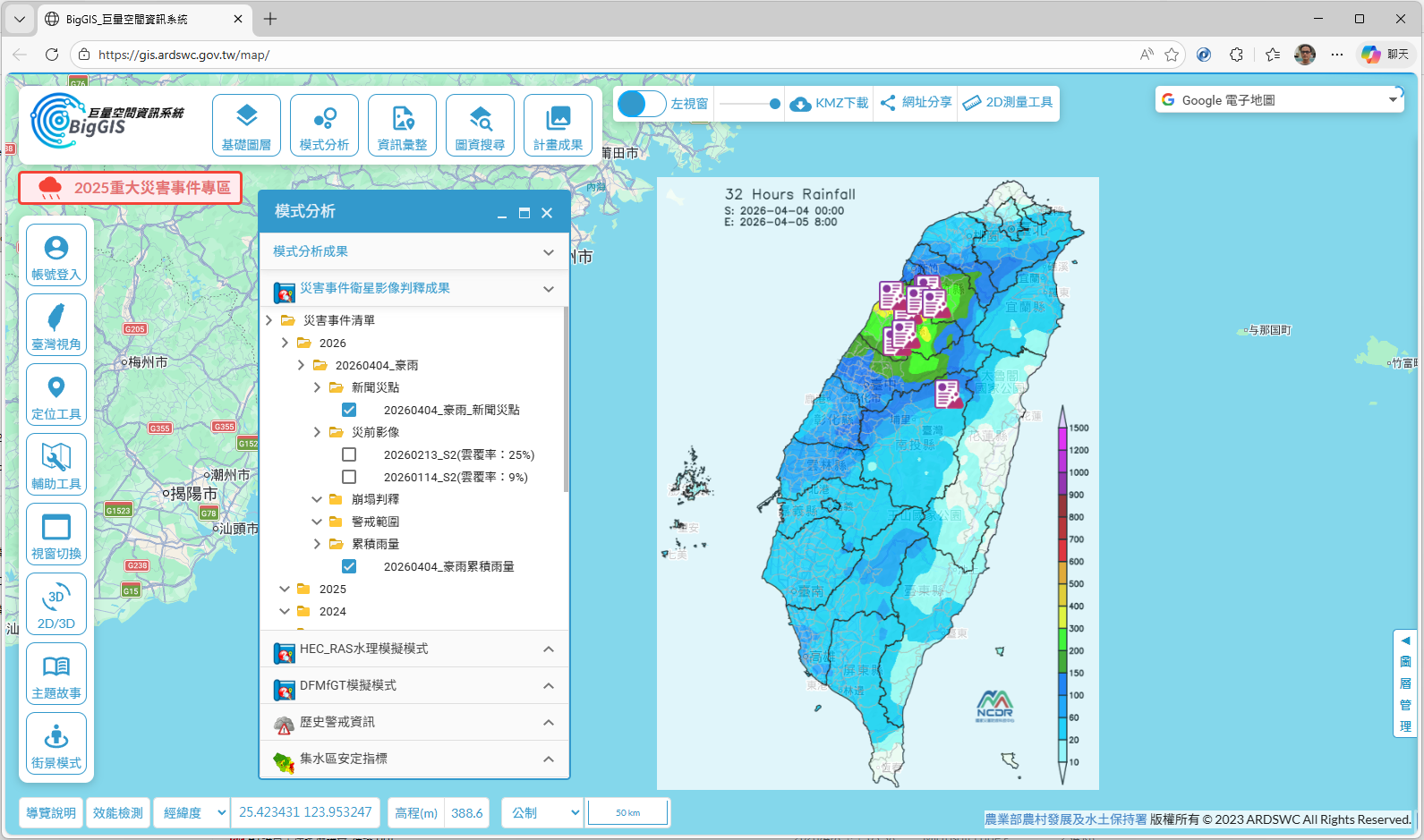Open the 經緯度 coordinate format dropdown
Screen dimensions: 1424x840
click(x=192, y=812)
